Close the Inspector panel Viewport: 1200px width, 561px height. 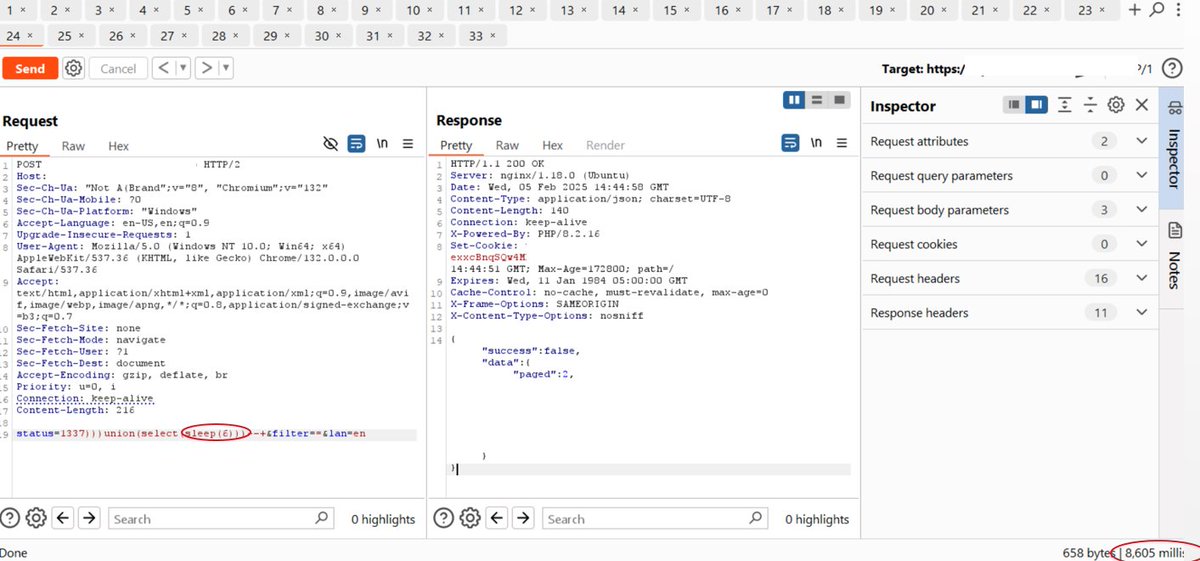click(x=1142, y=105)
